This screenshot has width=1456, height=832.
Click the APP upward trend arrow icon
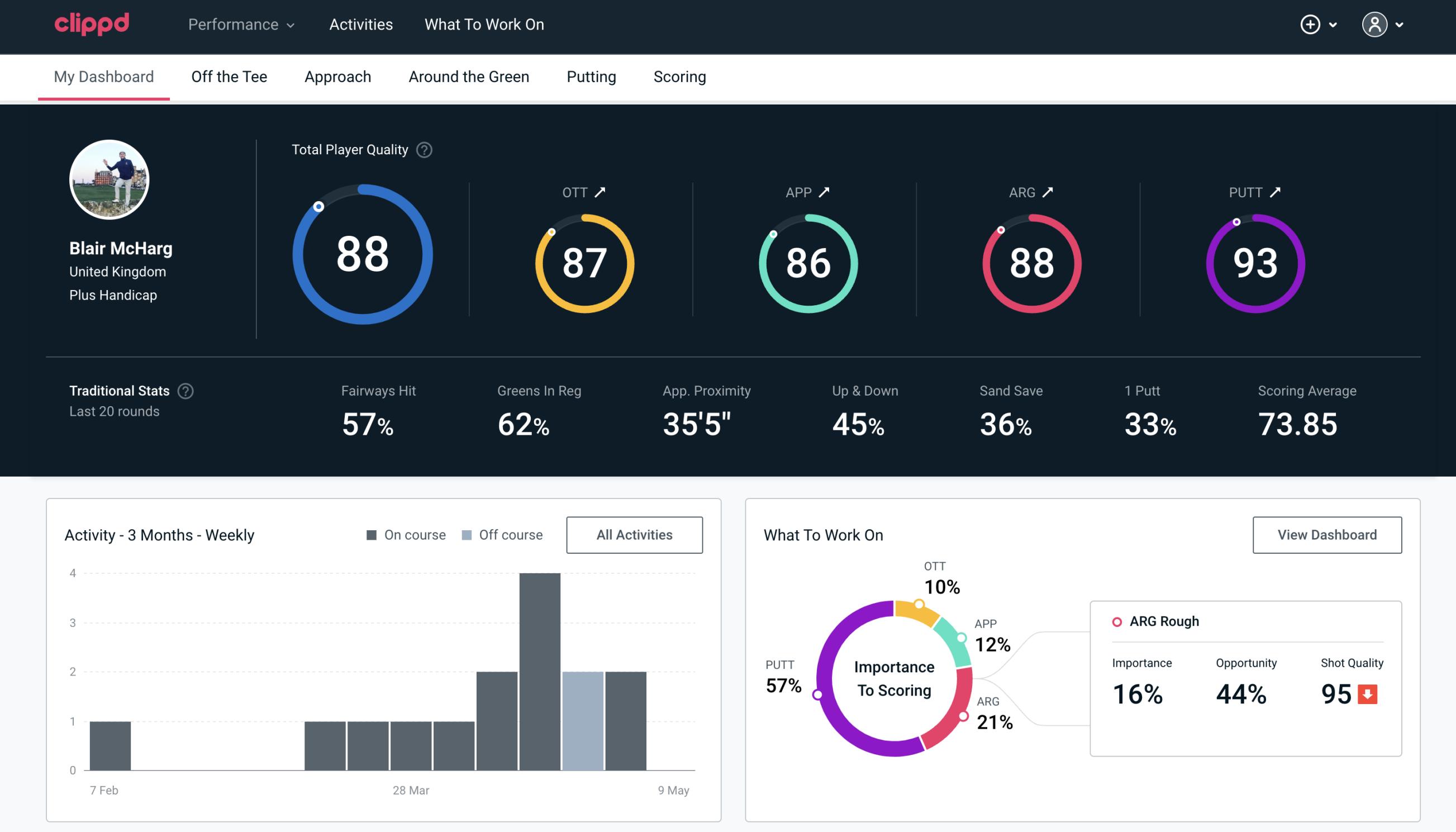pos(824,192)
